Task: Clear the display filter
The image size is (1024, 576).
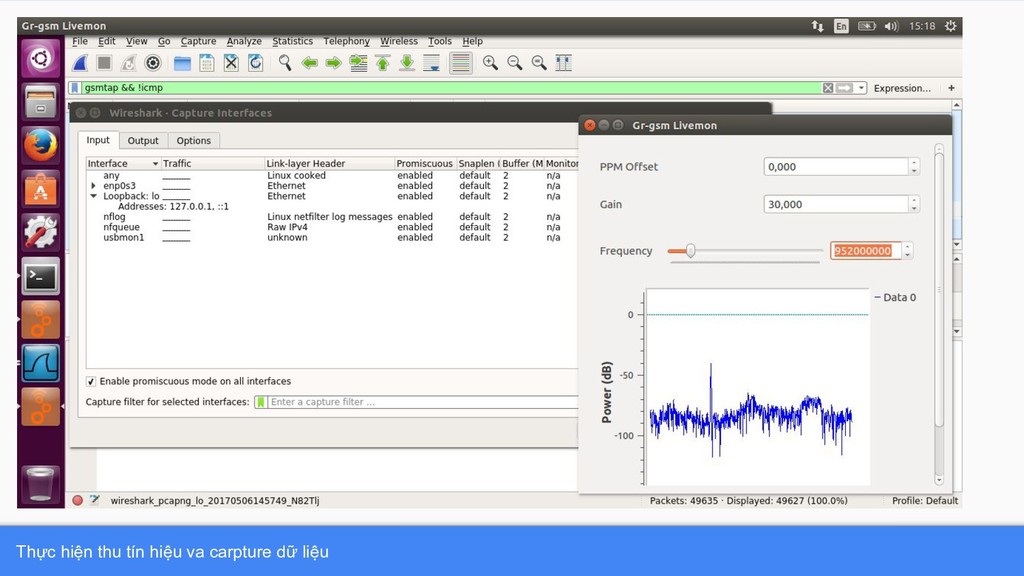Action: tap(827, 88)
